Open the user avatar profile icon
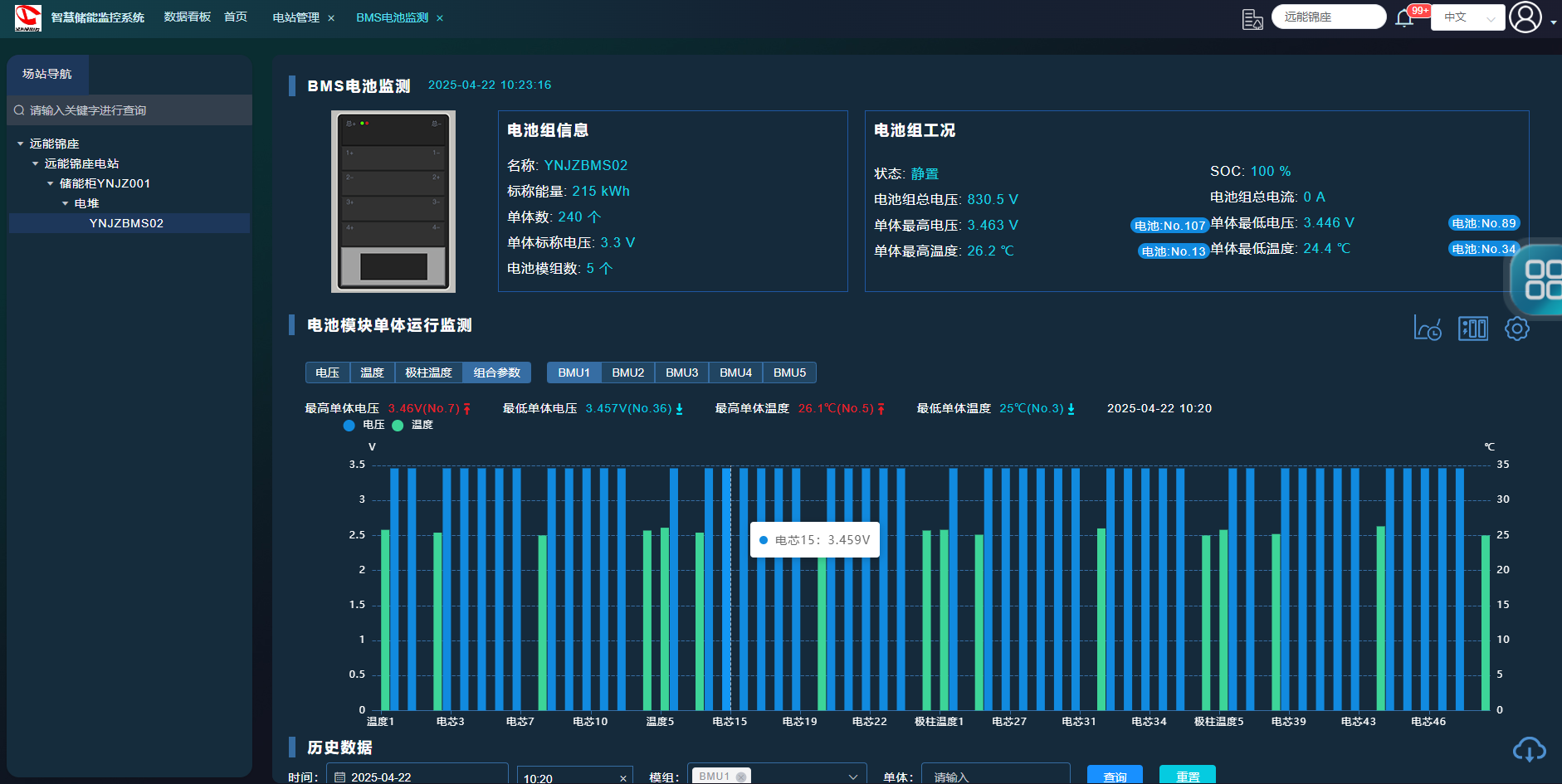 [1525, 17]
